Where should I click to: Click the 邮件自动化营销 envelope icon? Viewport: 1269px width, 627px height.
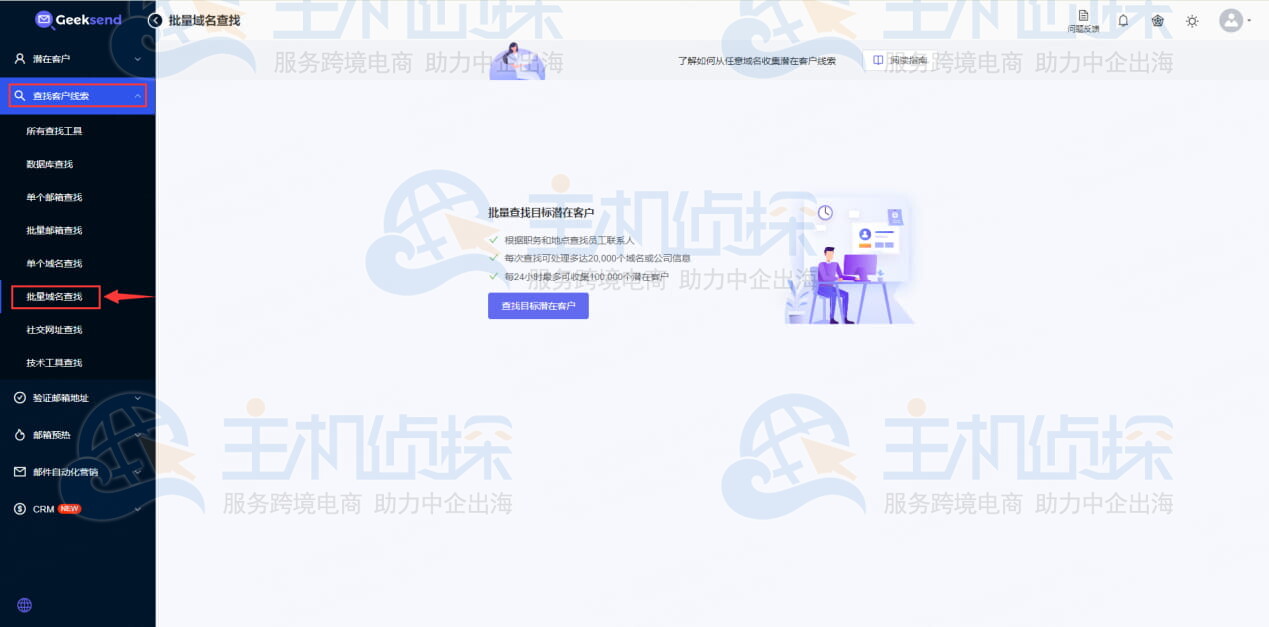point(22,471)
